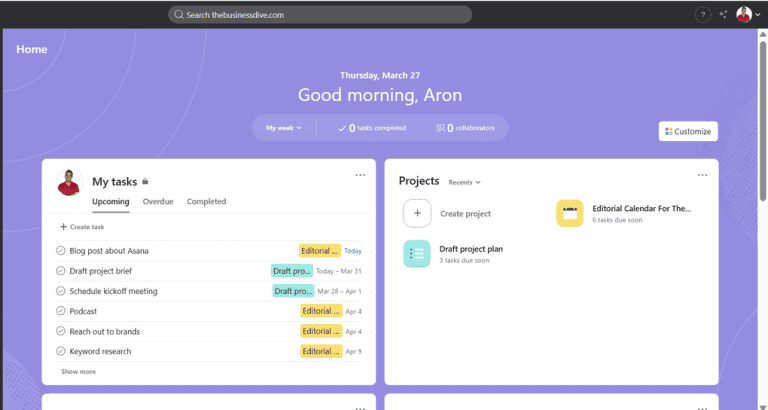Screen dimensions: 768x410
Task: Click the checkmark icon for tasks completed
Action: point(342,128)
